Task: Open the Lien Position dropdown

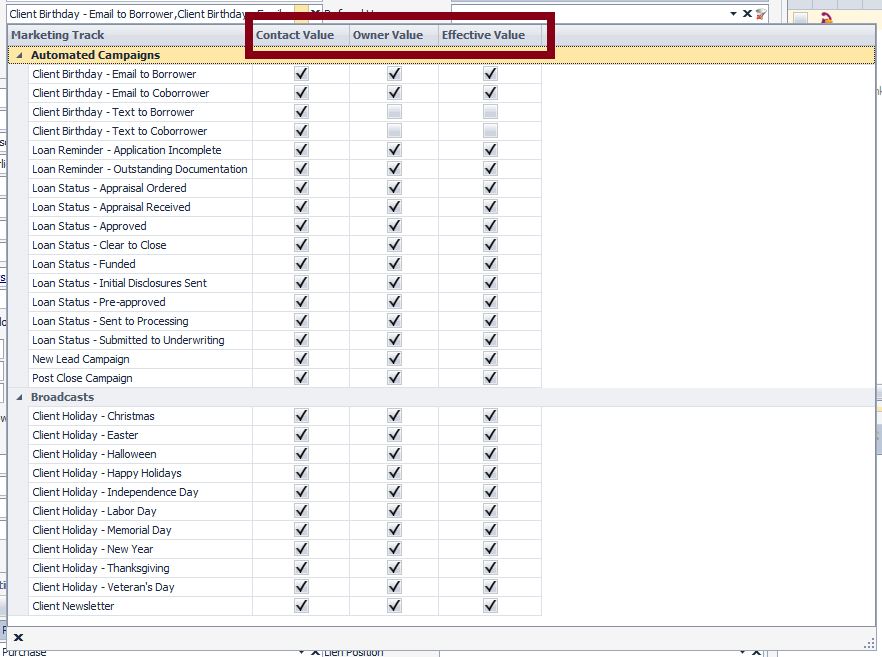Action: pyautogui.click(x=742, y=652)
